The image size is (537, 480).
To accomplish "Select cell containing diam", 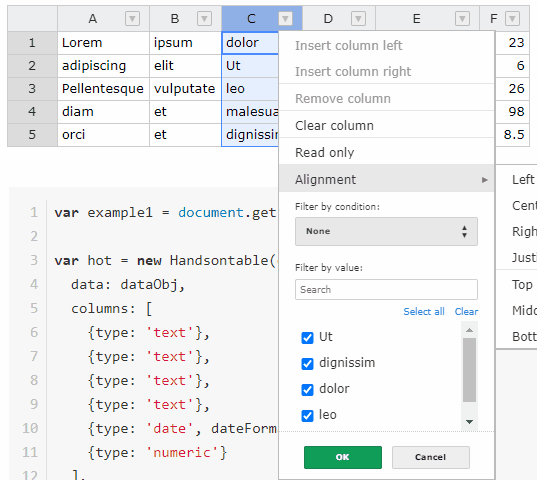I will (103, 112).
